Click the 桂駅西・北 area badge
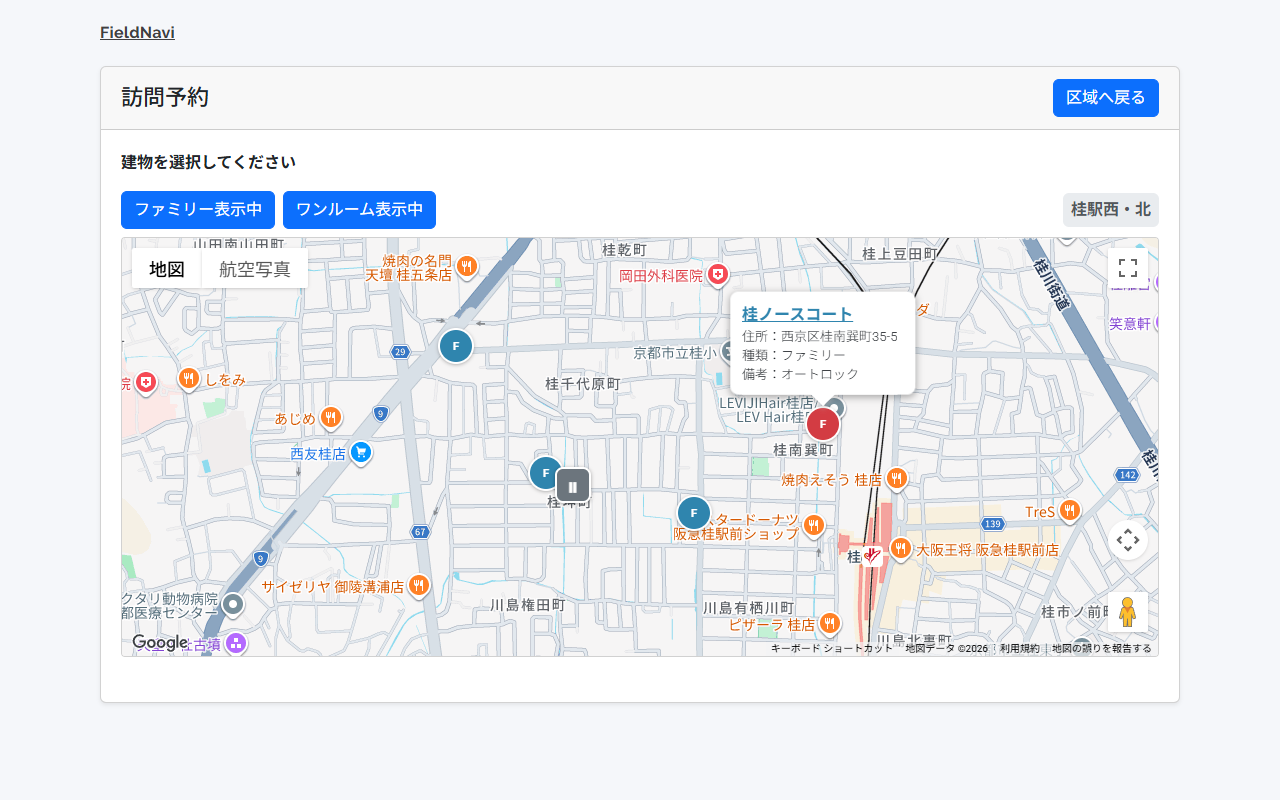 tap(1111, 210)
